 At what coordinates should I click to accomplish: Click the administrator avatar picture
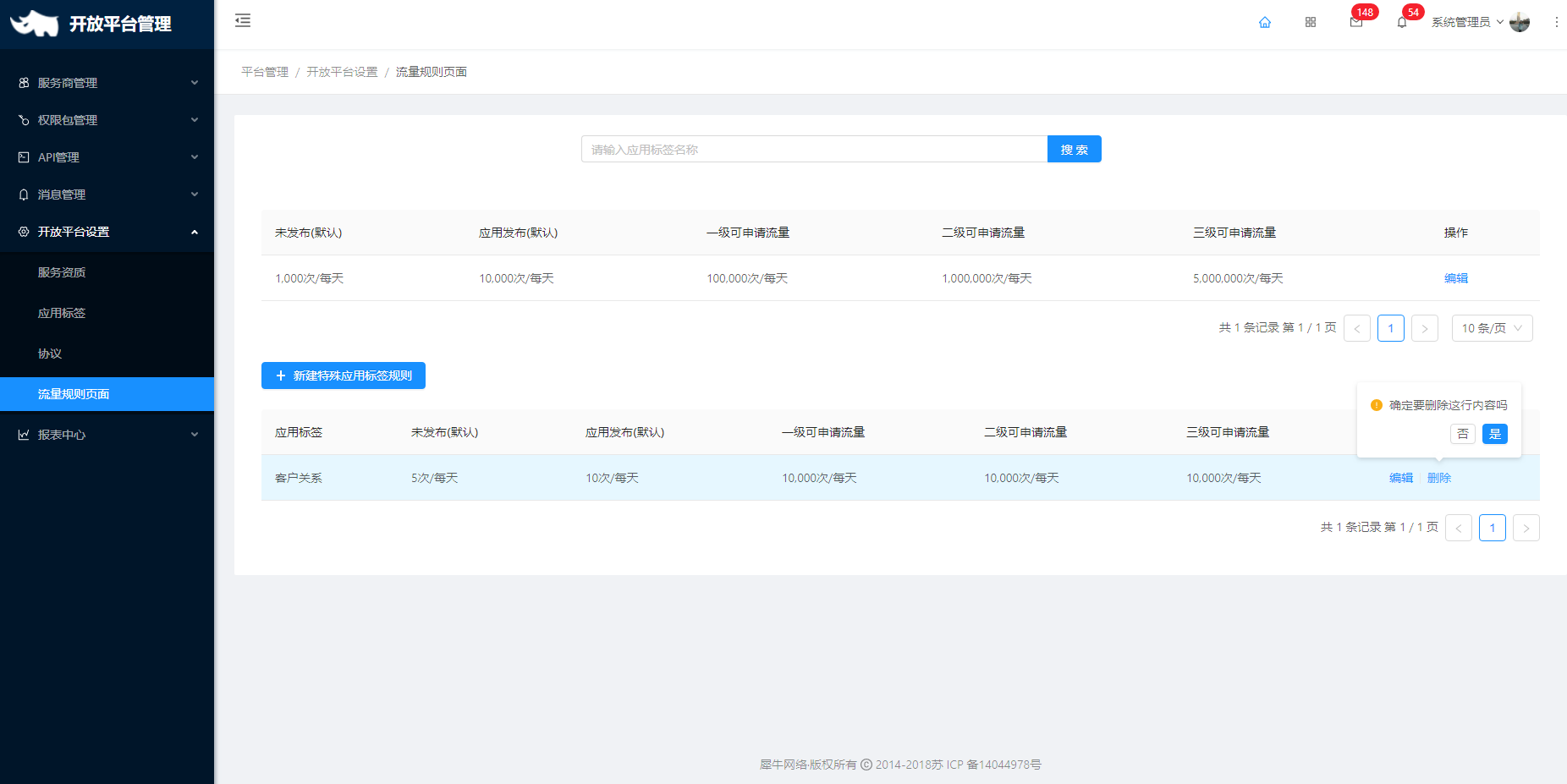pos(1520,22)
